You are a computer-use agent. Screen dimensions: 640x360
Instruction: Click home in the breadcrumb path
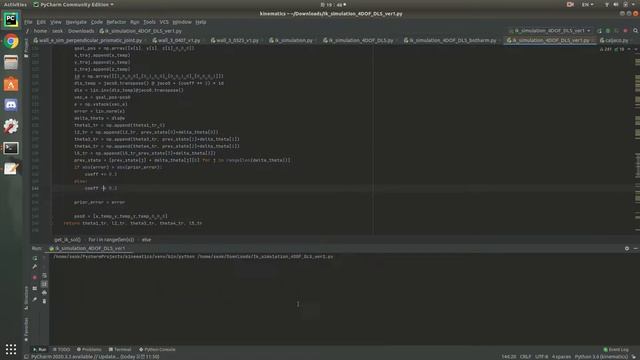click(x=40, y=31)
